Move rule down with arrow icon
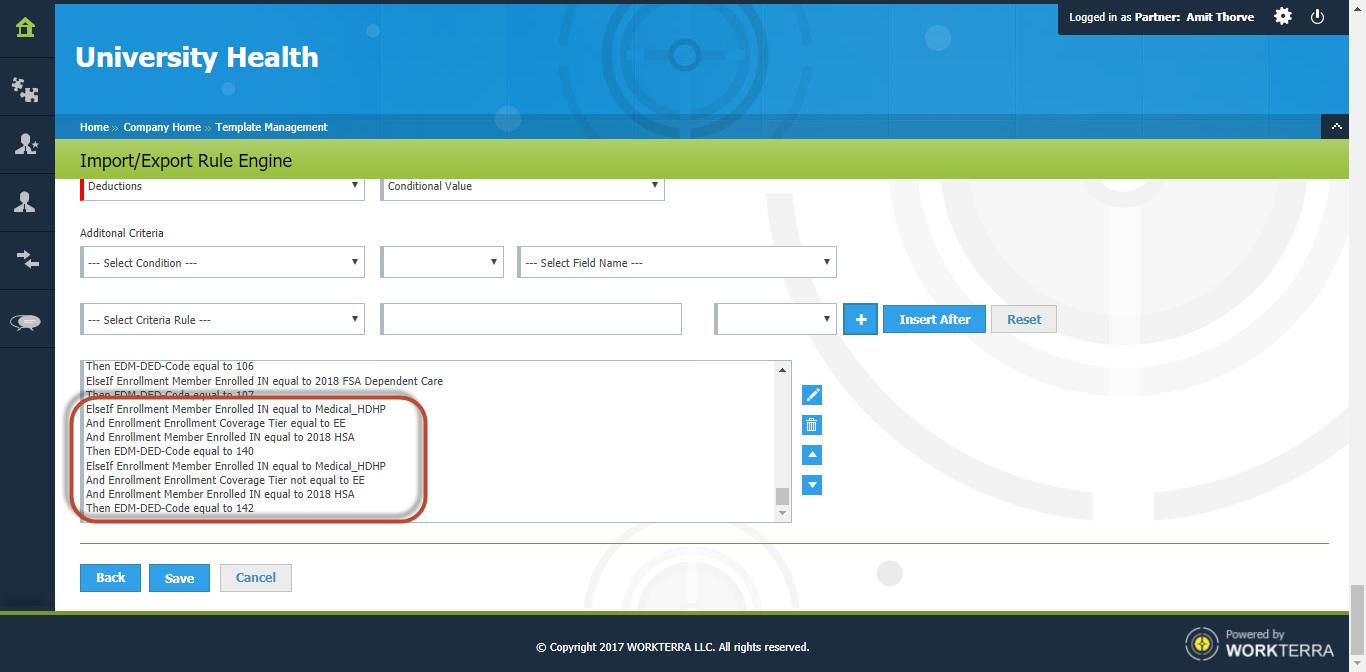The image size is (1366, 672). tap(812, 485)
